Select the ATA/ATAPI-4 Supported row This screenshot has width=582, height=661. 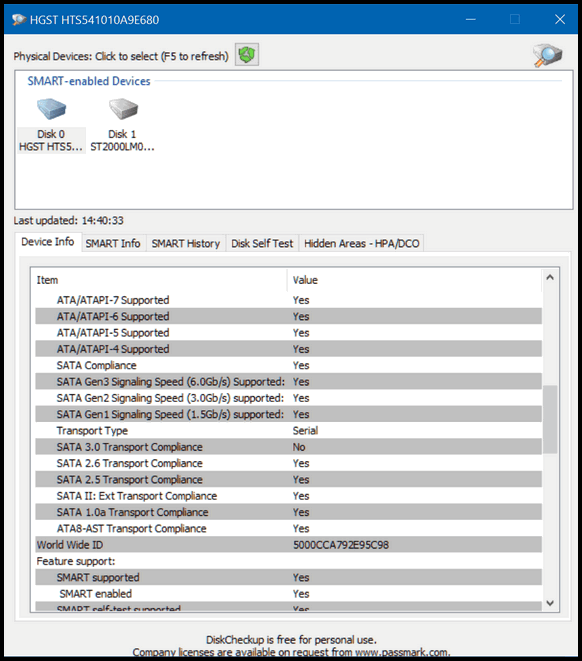pos(288,349)
